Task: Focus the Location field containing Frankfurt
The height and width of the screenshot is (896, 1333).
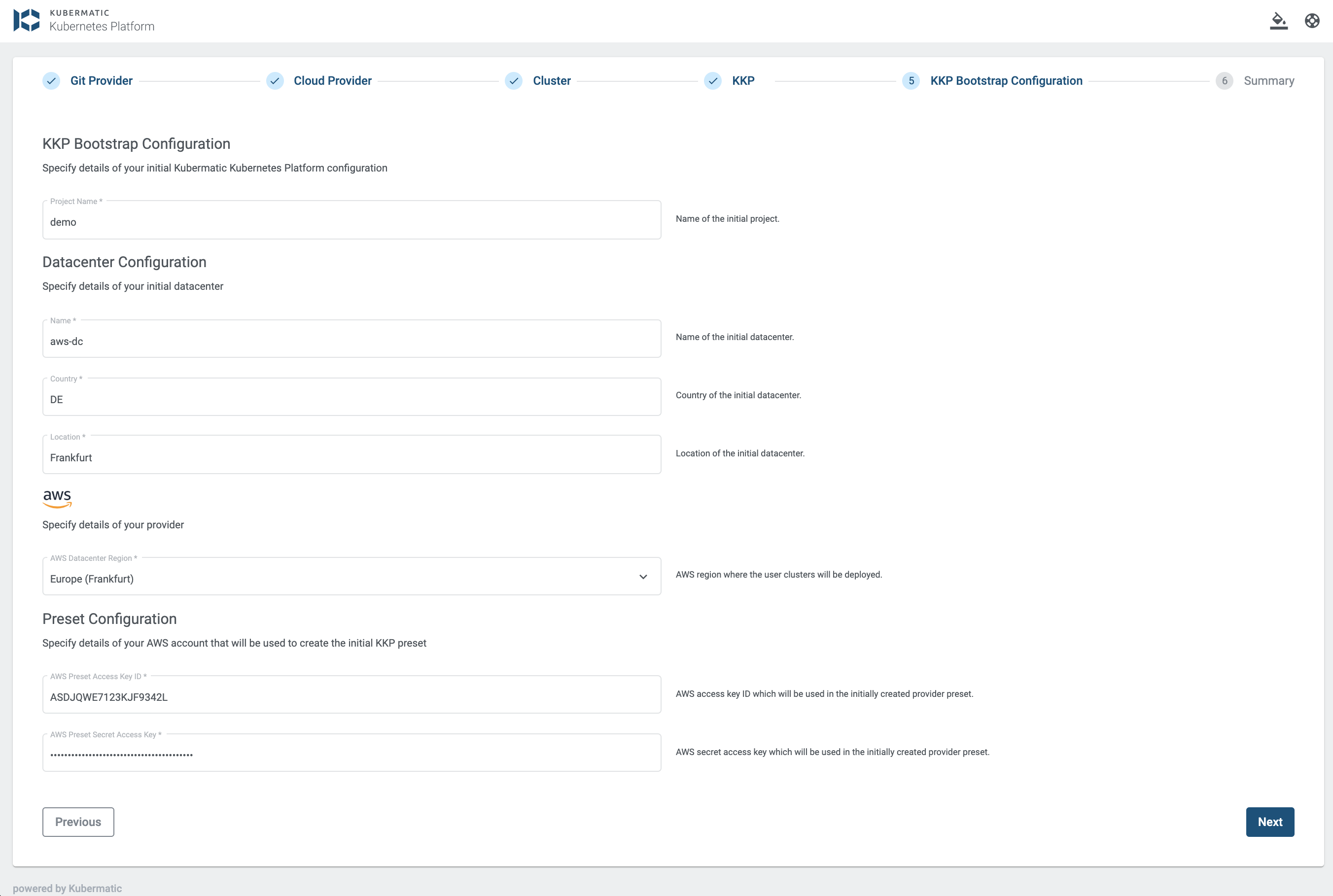Action: [x=351, y=455]
